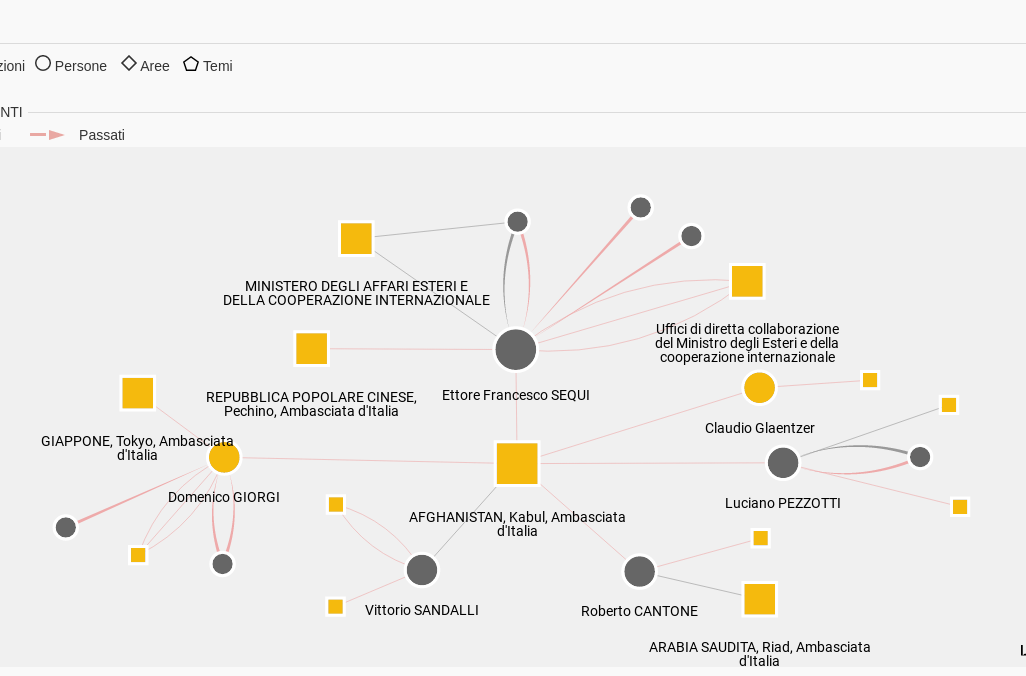This screenshot has height=676, width=1026.
Task: Select small yellow square linked to Claudio Glaentzer
Action: (x=870, y=380)
